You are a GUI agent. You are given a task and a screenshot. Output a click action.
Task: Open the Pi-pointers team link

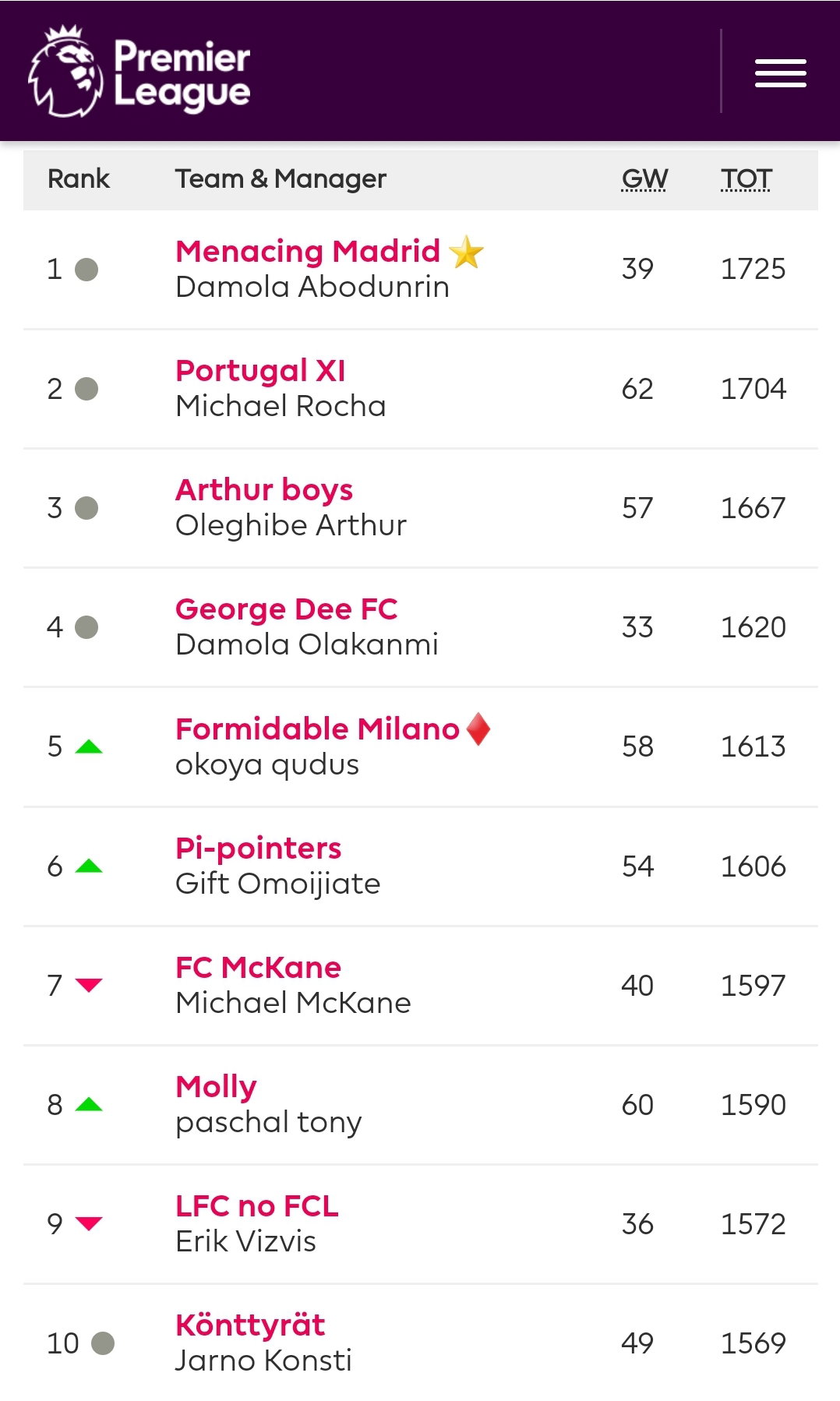click(x=259, y=848)
